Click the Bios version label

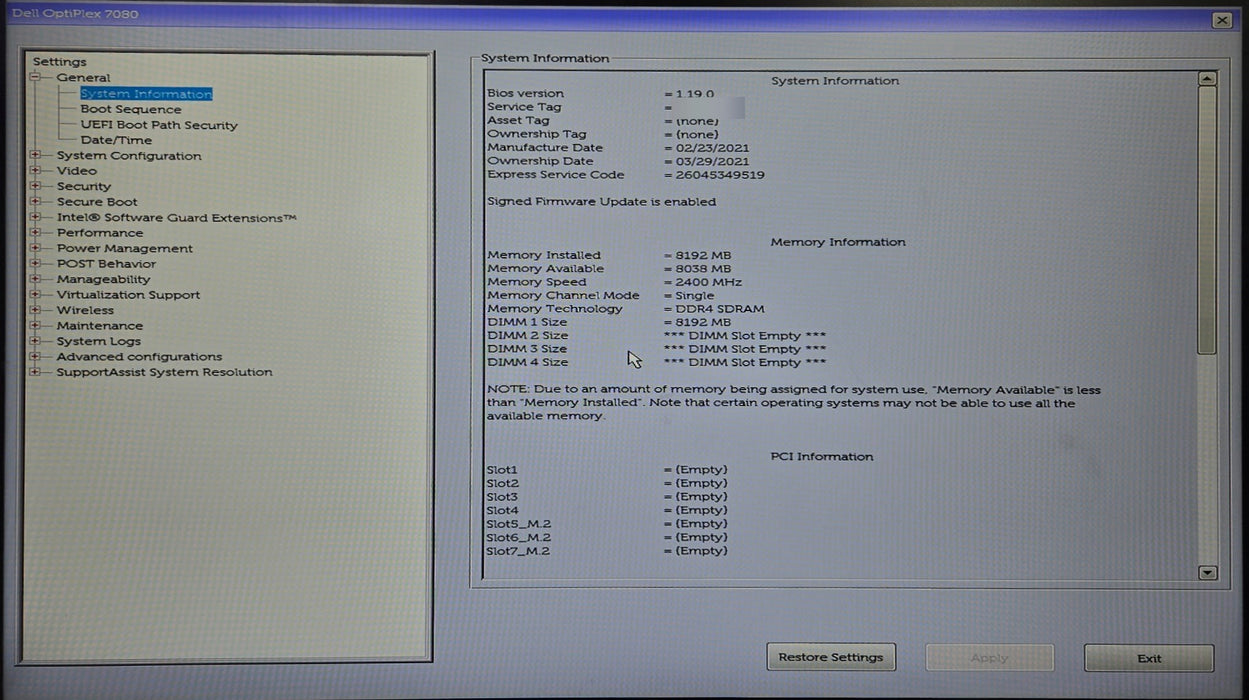click(525, 94)
